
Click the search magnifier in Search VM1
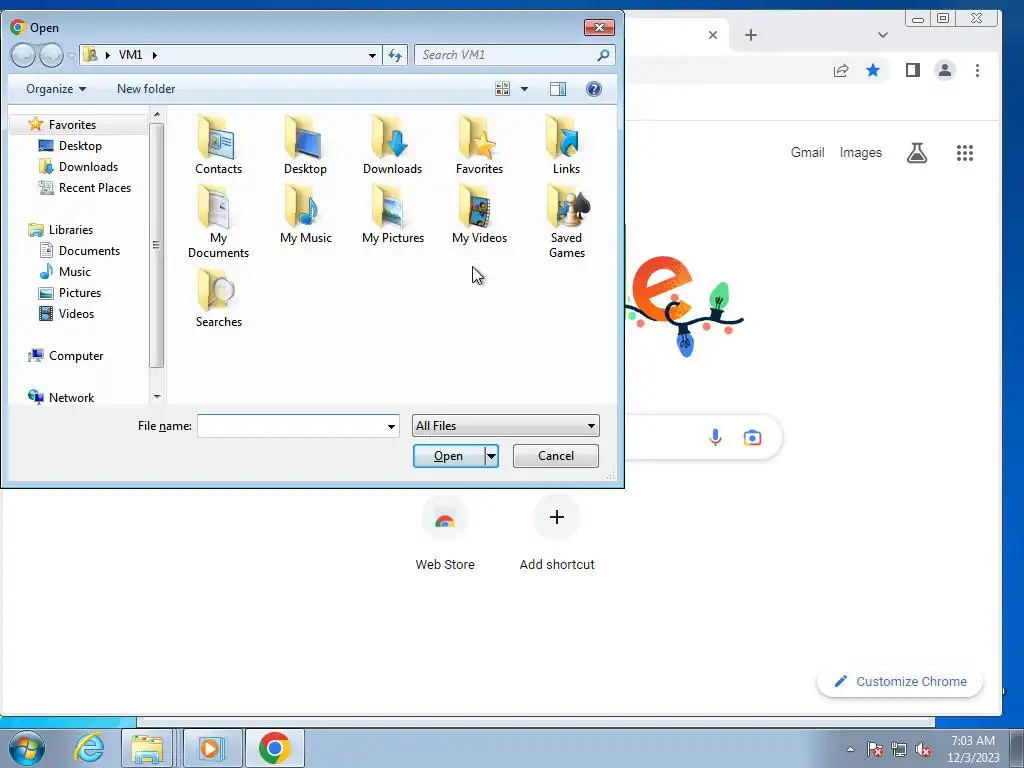tap(603, 55)
